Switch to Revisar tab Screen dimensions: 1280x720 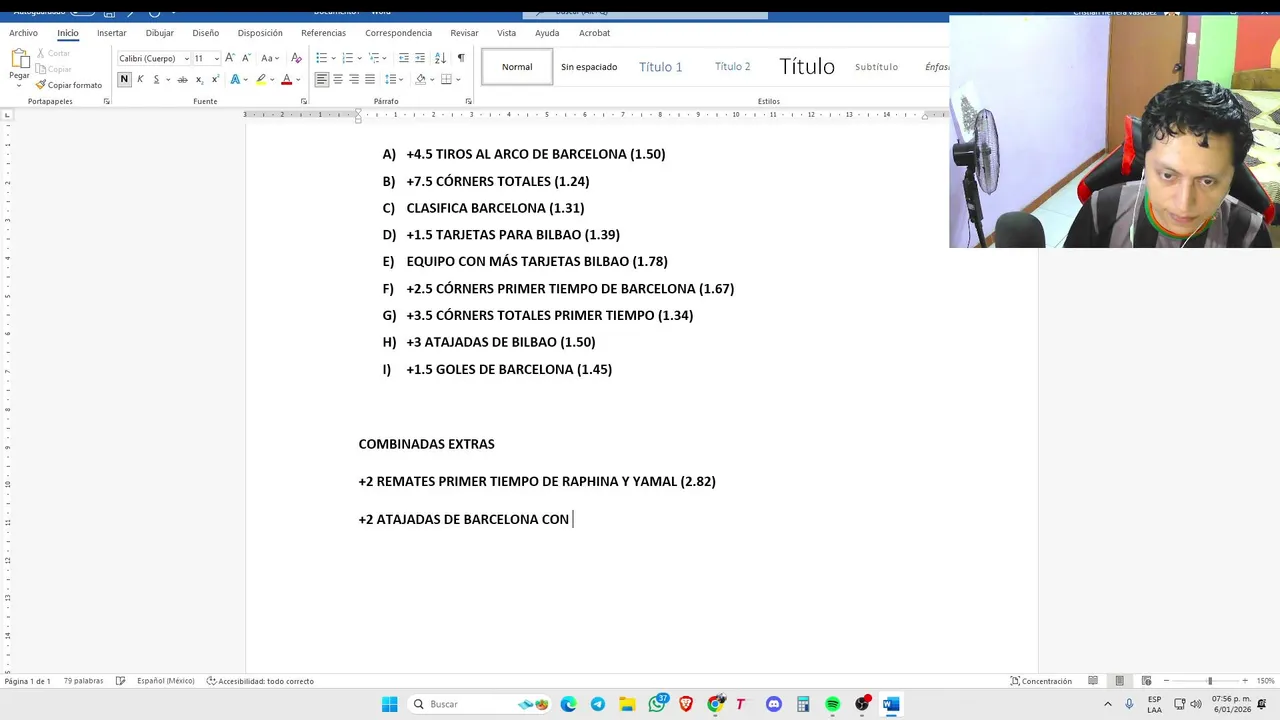[464, 33]
